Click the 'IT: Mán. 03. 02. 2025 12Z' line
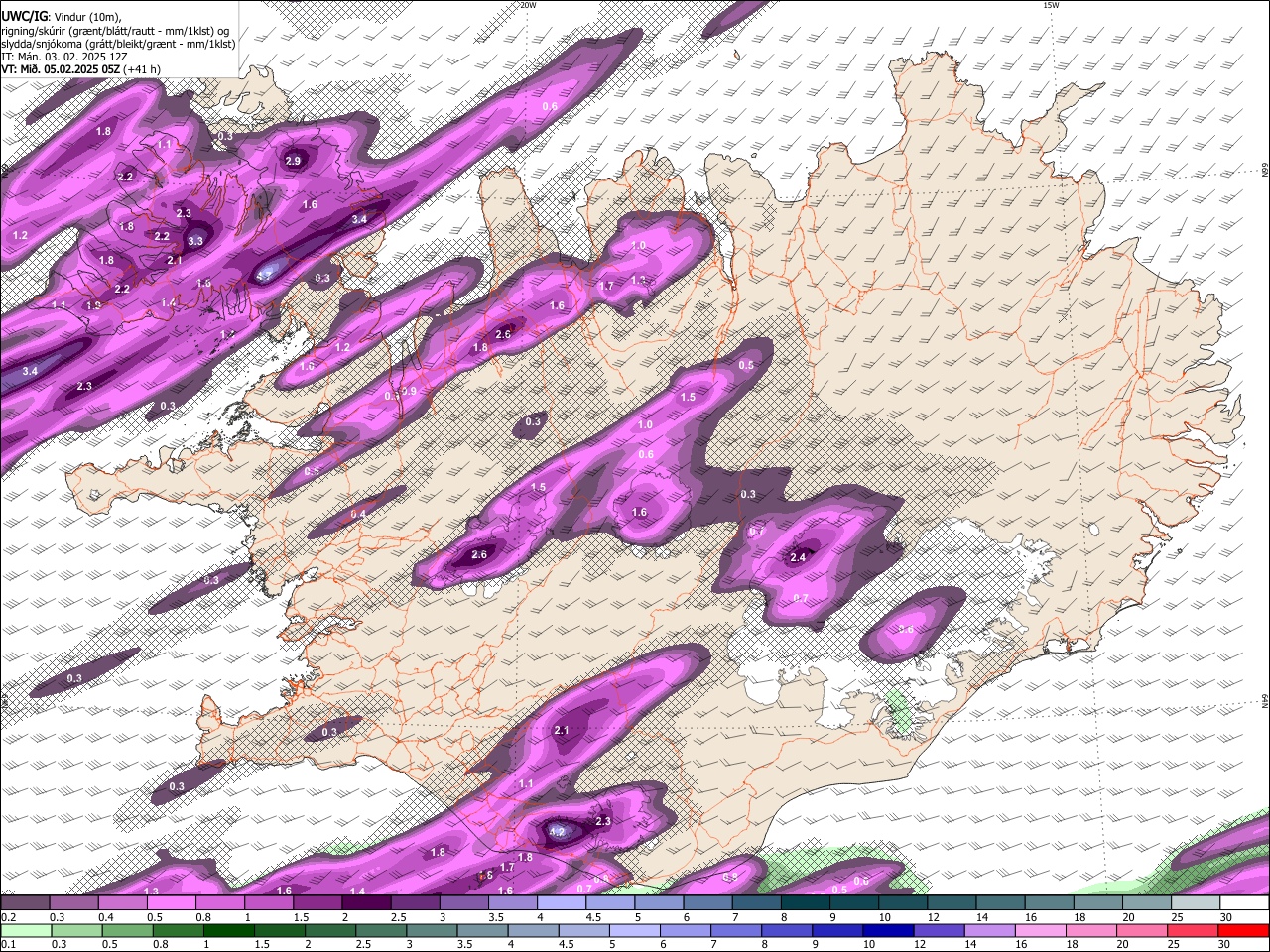The width and height of the screenshot is (1270, 952). 64,57
